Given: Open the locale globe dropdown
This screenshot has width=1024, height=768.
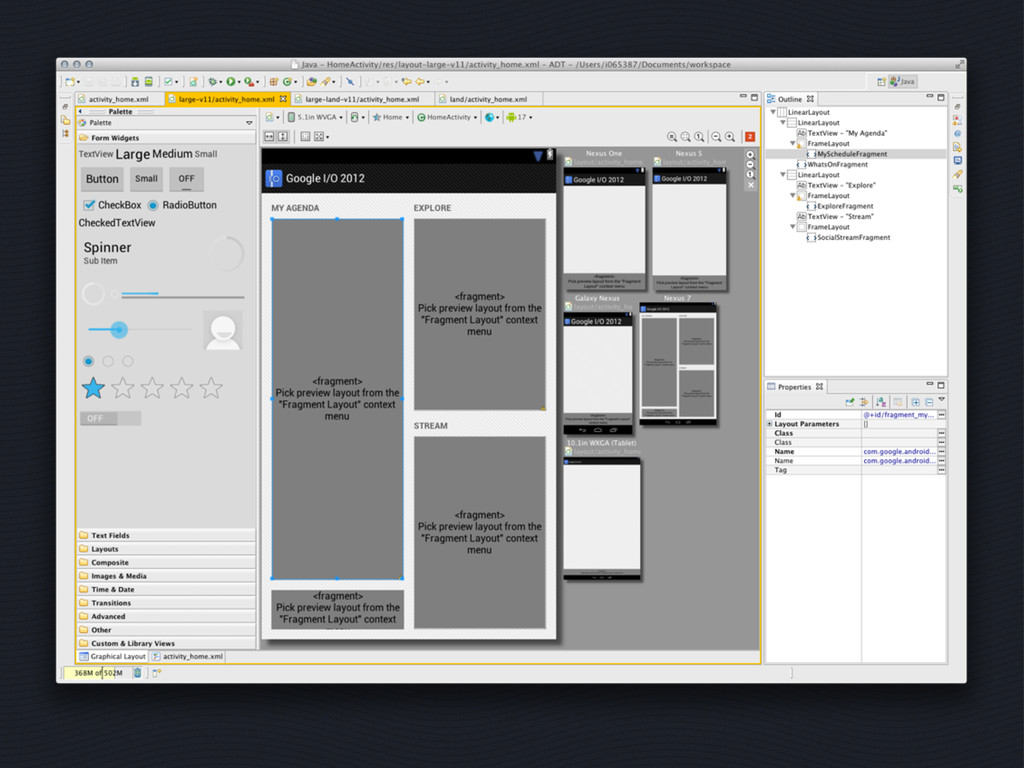Looking at the screenshot, I should [492, 118].
